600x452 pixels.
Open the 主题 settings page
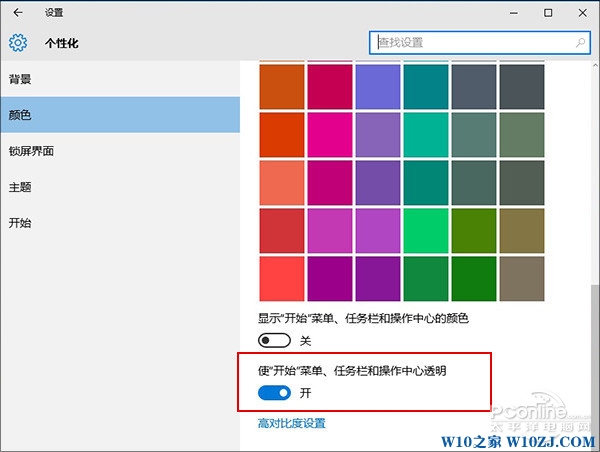click(120, 187)
